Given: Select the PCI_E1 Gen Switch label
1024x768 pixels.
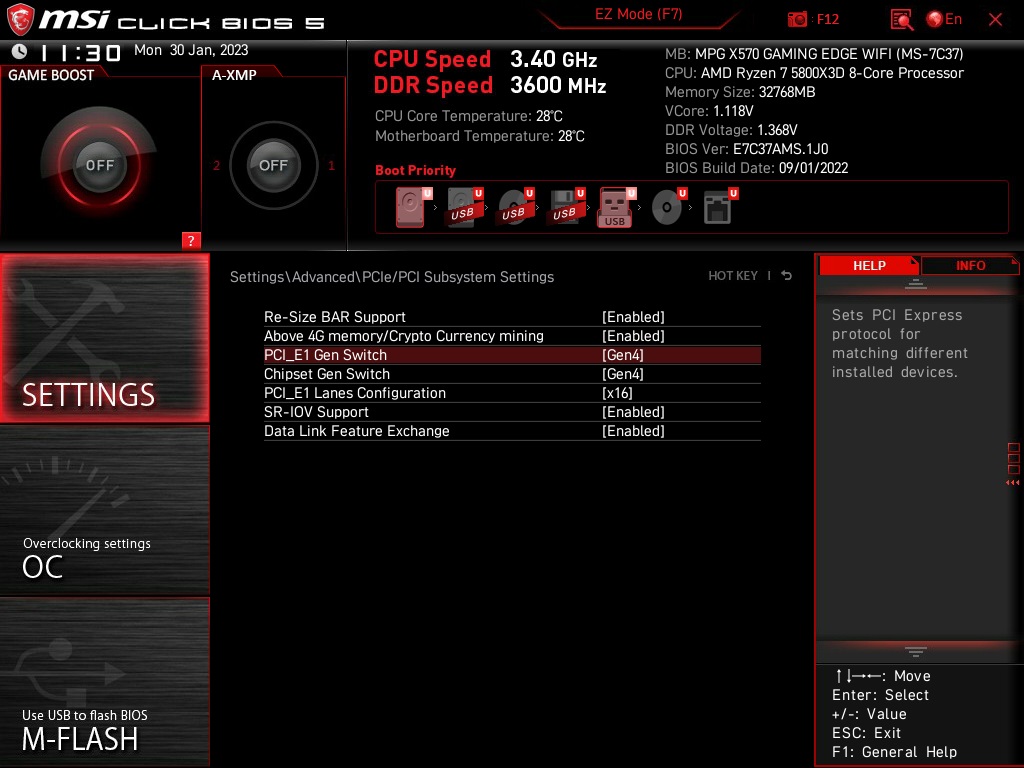Looking at the screenshot, I should point(325,355).
